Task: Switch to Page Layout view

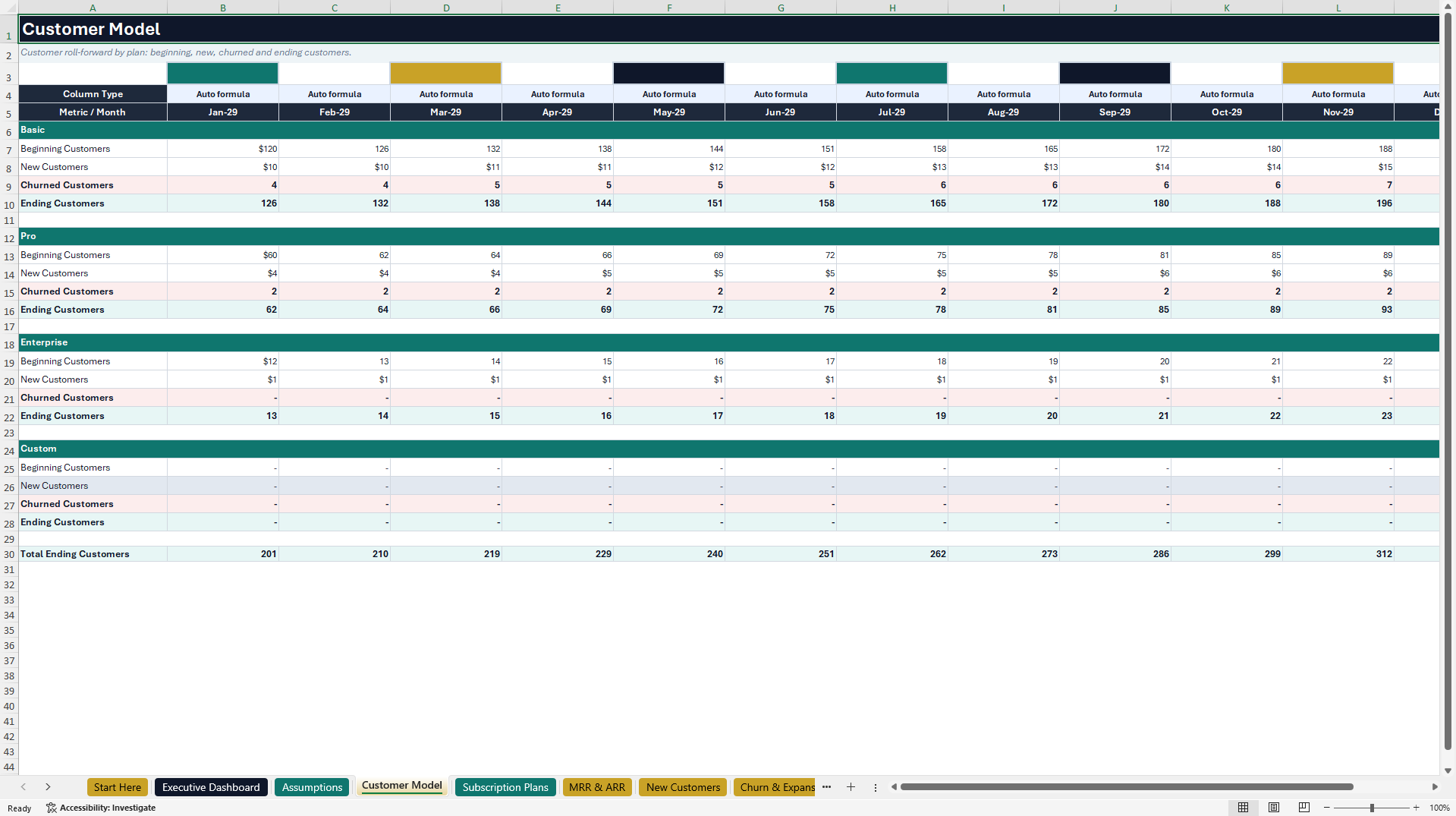Action: pyautogui.click(x=1273, y=808)
